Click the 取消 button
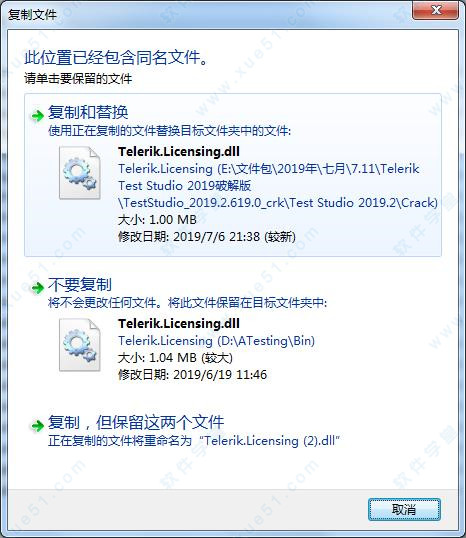466x538 pixels. click(404, 510)
